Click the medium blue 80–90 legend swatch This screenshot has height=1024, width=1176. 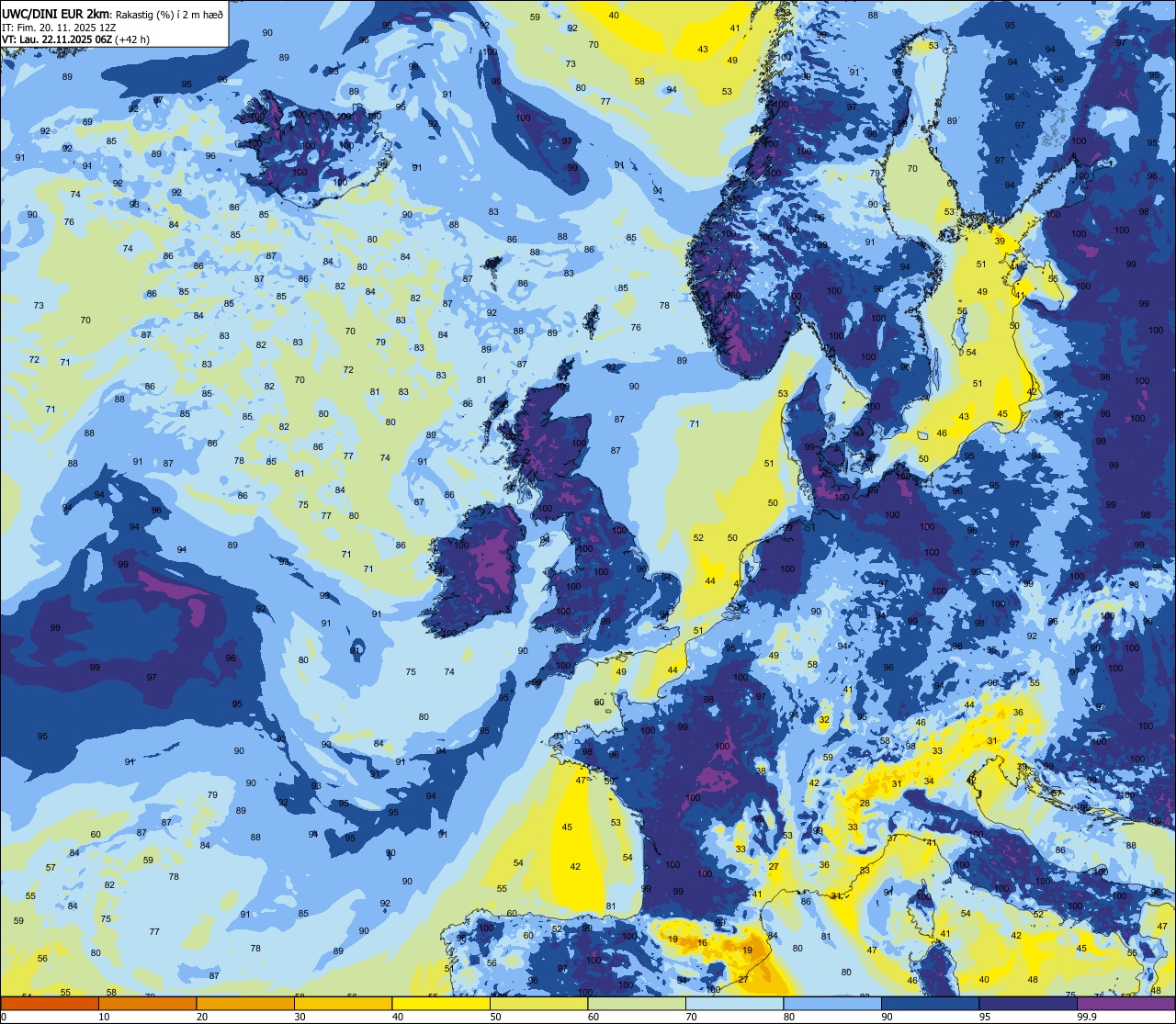[831, 1004]
